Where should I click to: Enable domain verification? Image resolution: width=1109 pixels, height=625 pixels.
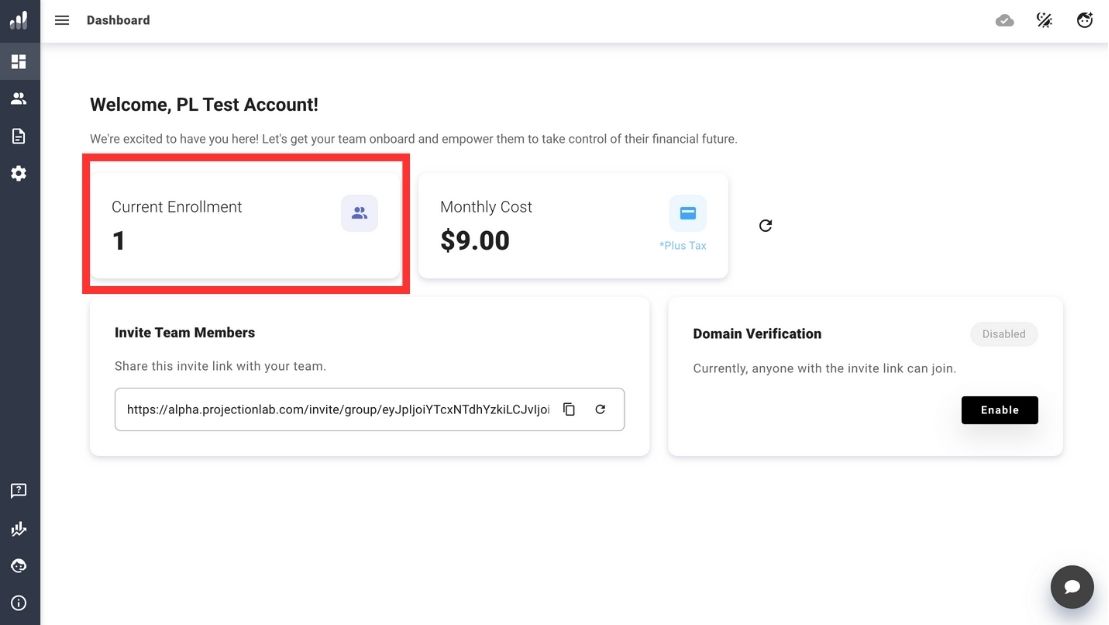999,410
